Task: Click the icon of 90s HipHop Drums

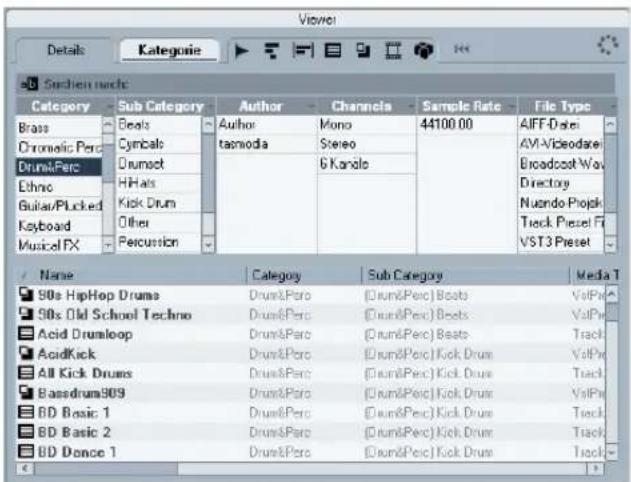Action: pyautogui.click(x=26, y=295)
